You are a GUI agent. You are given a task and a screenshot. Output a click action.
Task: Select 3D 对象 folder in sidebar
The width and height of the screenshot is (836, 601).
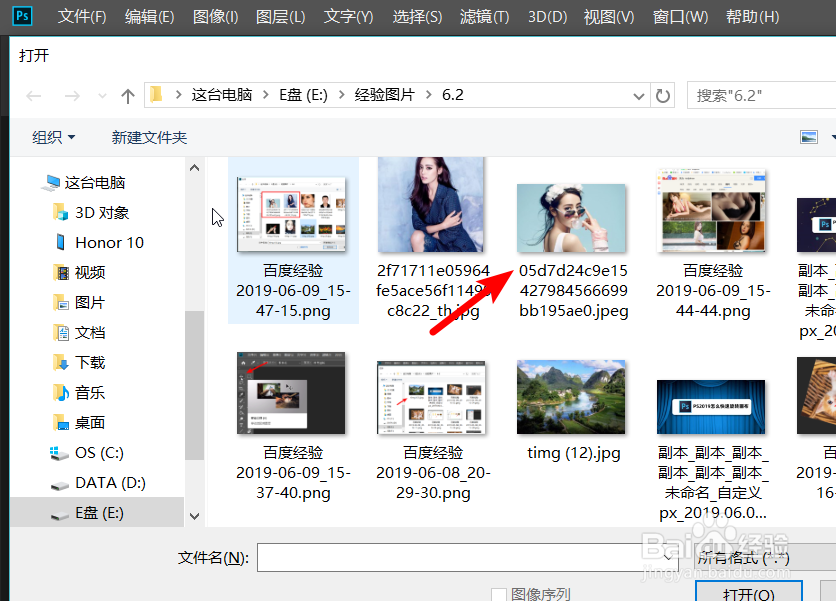point(101,213)
